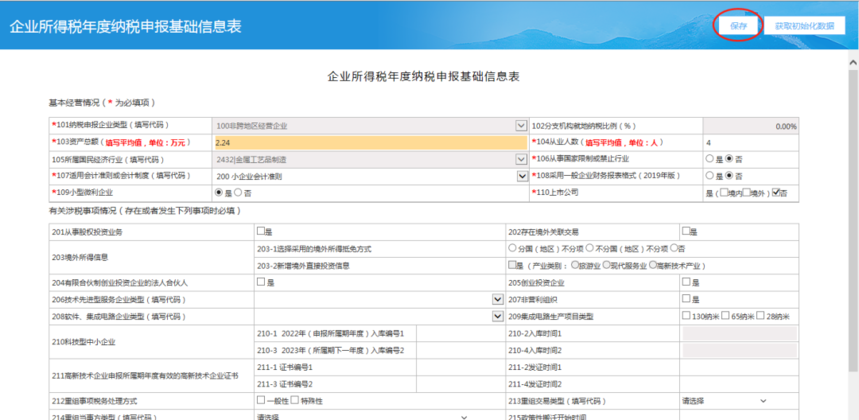Open the 101纳税申报企业类型 dropdown arrow
The image size is (859, 420).
521,126
